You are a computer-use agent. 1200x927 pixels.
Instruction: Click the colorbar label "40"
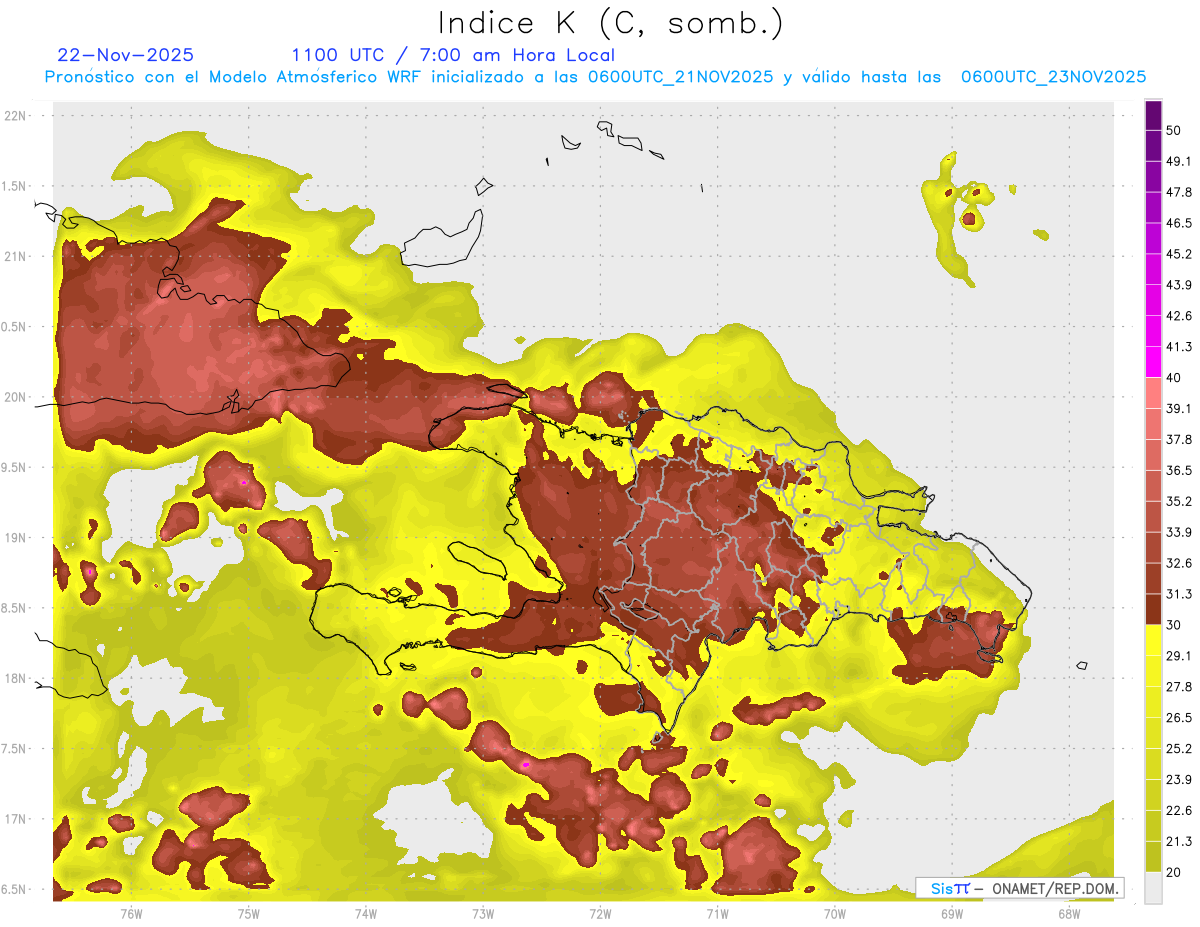pyautogui.click(x=1174, y=378)
